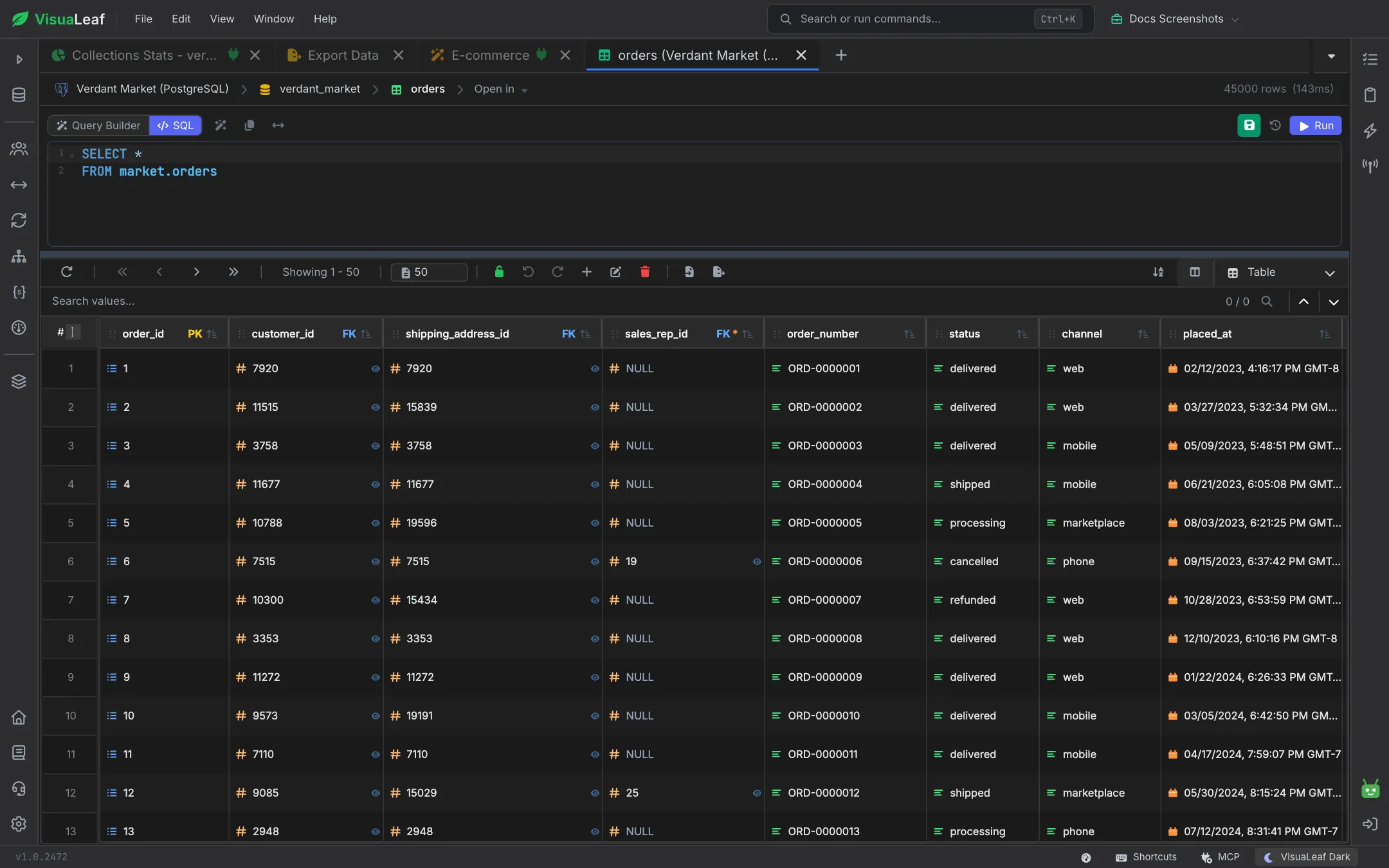The image size is (1389, 868).
Task: Sort by the status column
Action: pyautogui.click(x=1022, y=334)
